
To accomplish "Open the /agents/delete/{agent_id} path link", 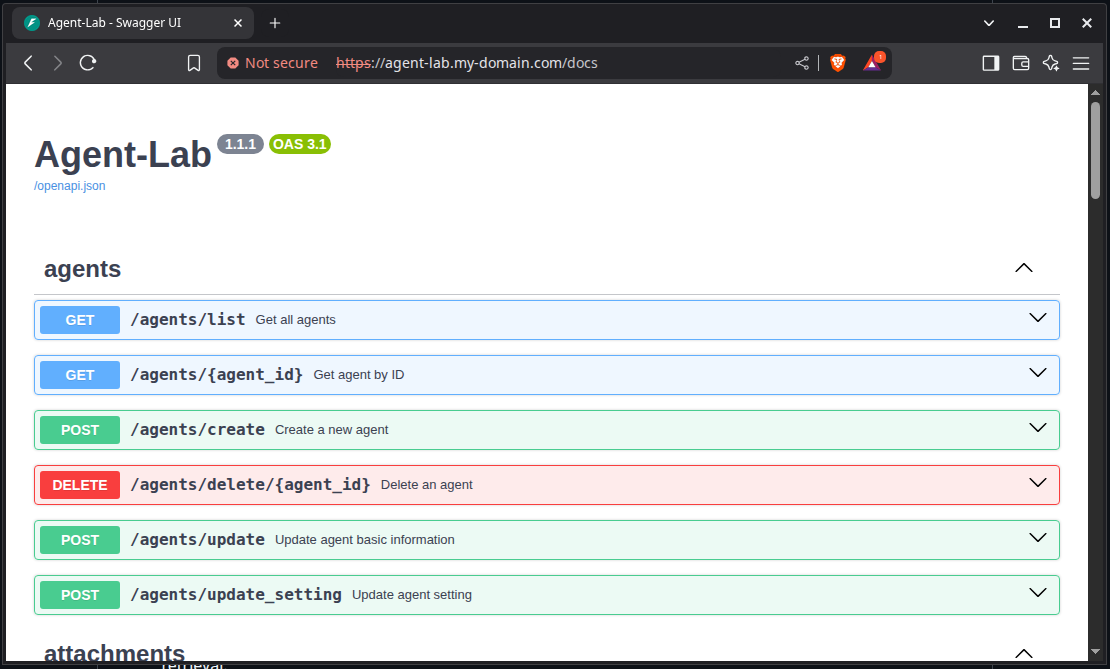I will click(x=250, y=485).
